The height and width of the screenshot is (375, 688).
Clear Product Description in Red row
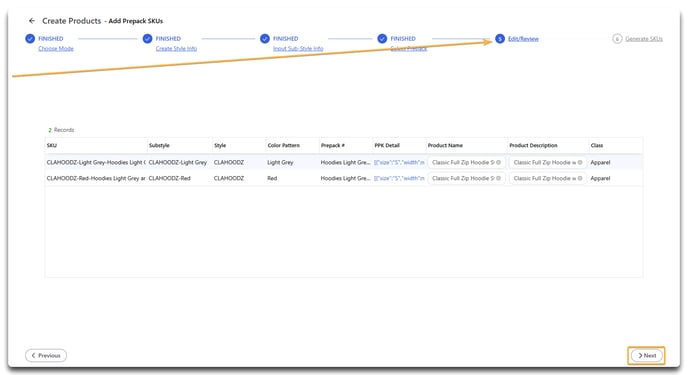pyautogui.click(x=580, y=178)
